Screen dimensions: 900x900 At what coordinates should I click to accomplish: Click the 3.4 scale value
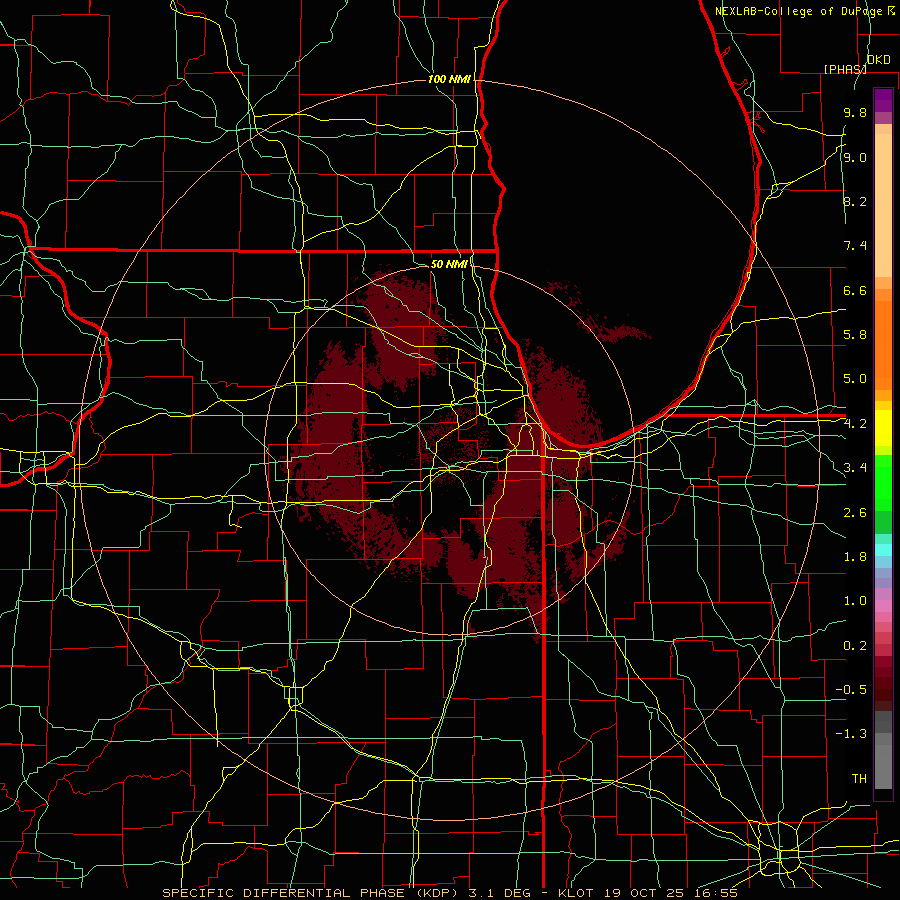(855, 468)
